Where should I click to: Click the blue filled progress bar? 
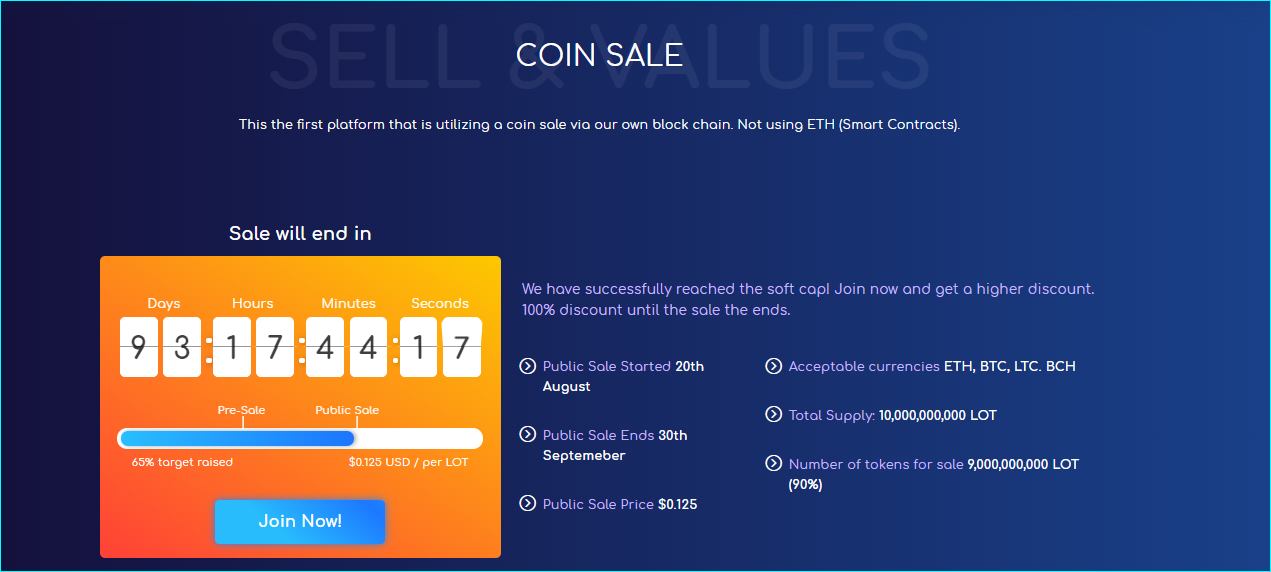click(x=237, y=438)
